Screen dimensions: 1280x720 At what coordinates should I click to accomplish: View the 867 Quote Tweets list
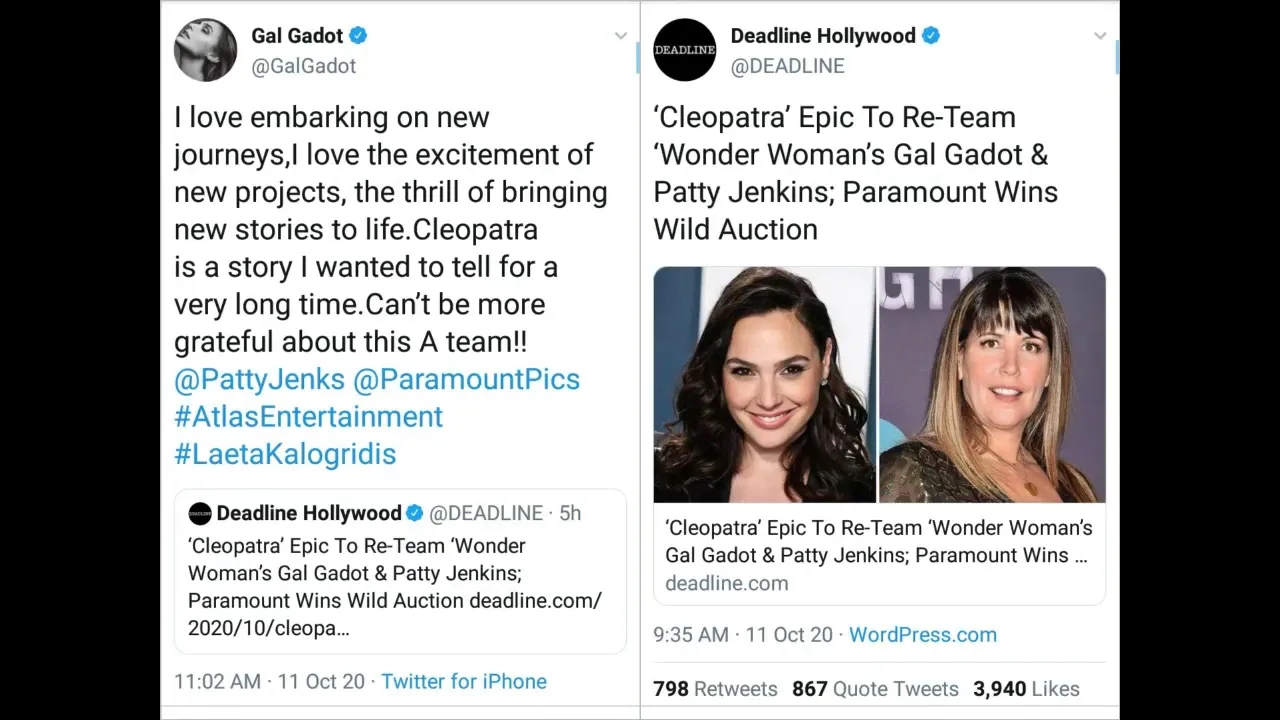pyautogui.click(x=875, y=689)
